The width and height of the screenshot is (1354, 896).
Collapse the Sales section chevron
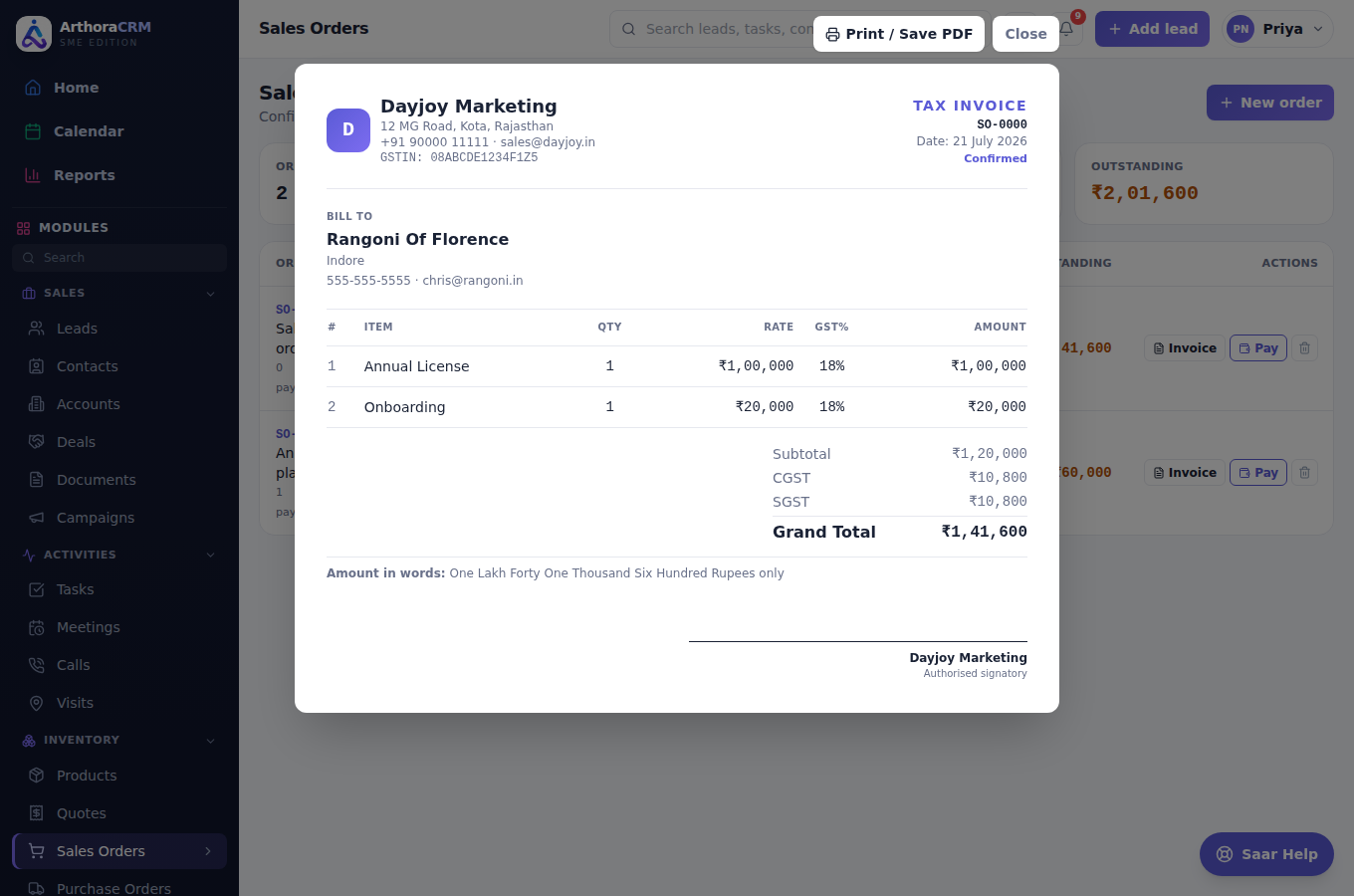[210, 294]
